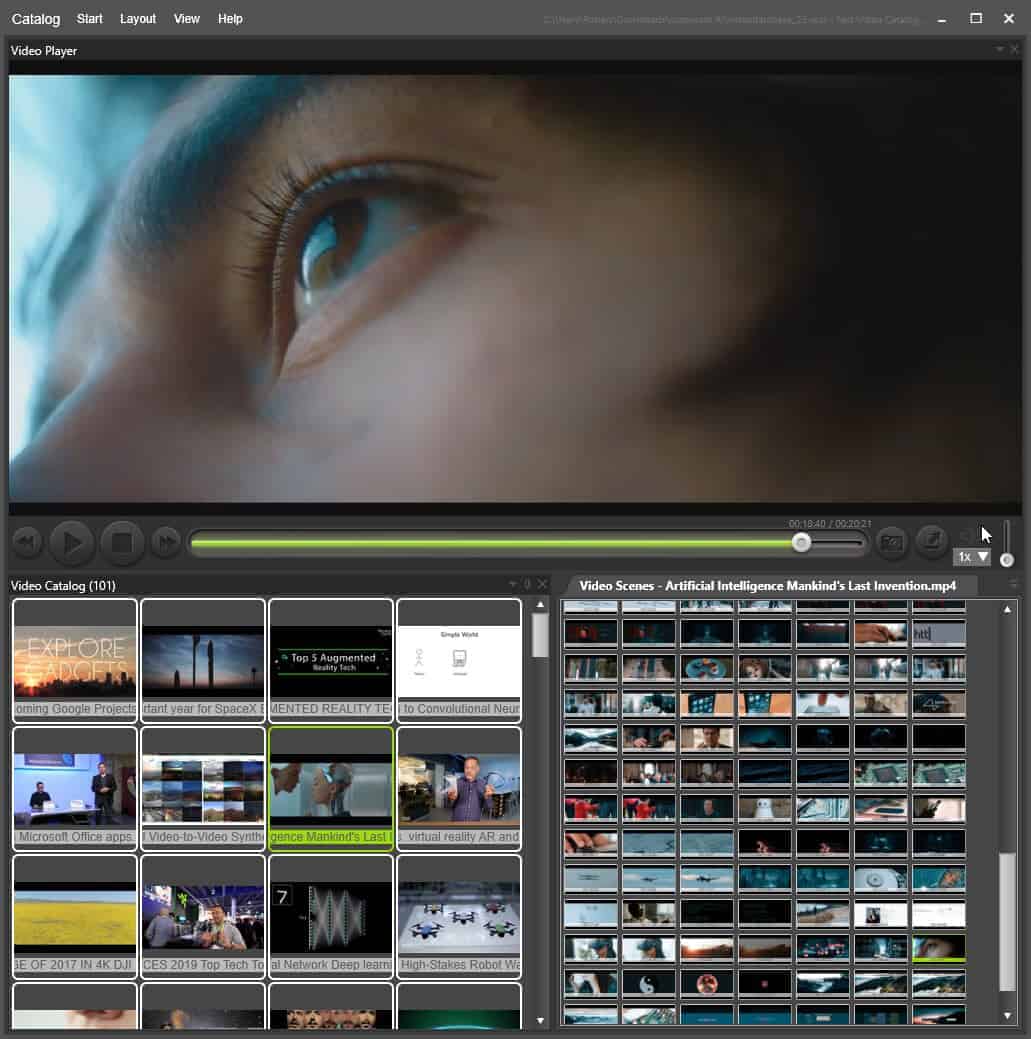1031x1039 pixels.
Task: Click the fullscreen/external view icon
Action: pyautogui.click(x=932, y=541)
